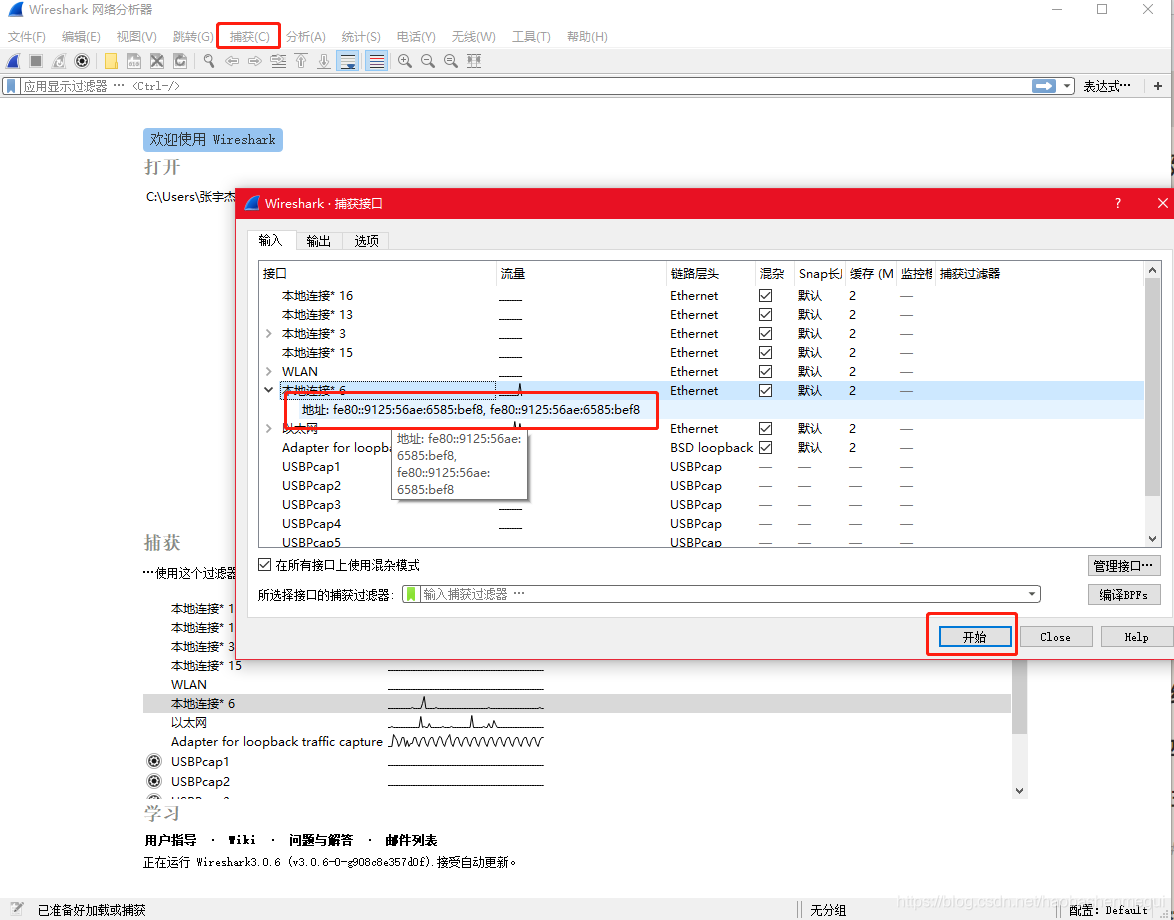Expand WLAN interface row in dialog

(269, 371)
